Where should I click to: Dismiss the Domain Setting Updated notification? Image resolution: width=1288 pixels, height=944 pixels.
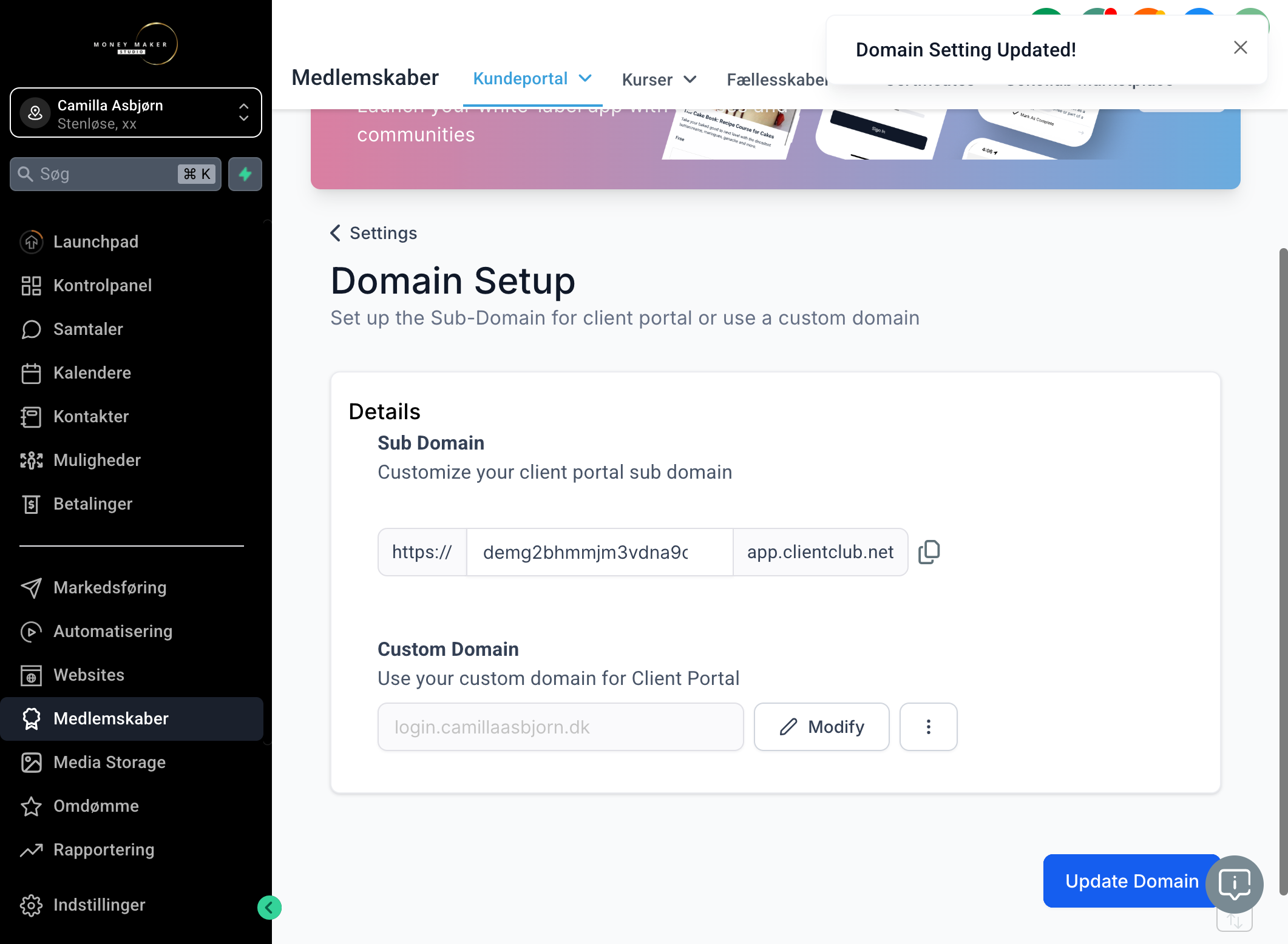click(1241, 48)
